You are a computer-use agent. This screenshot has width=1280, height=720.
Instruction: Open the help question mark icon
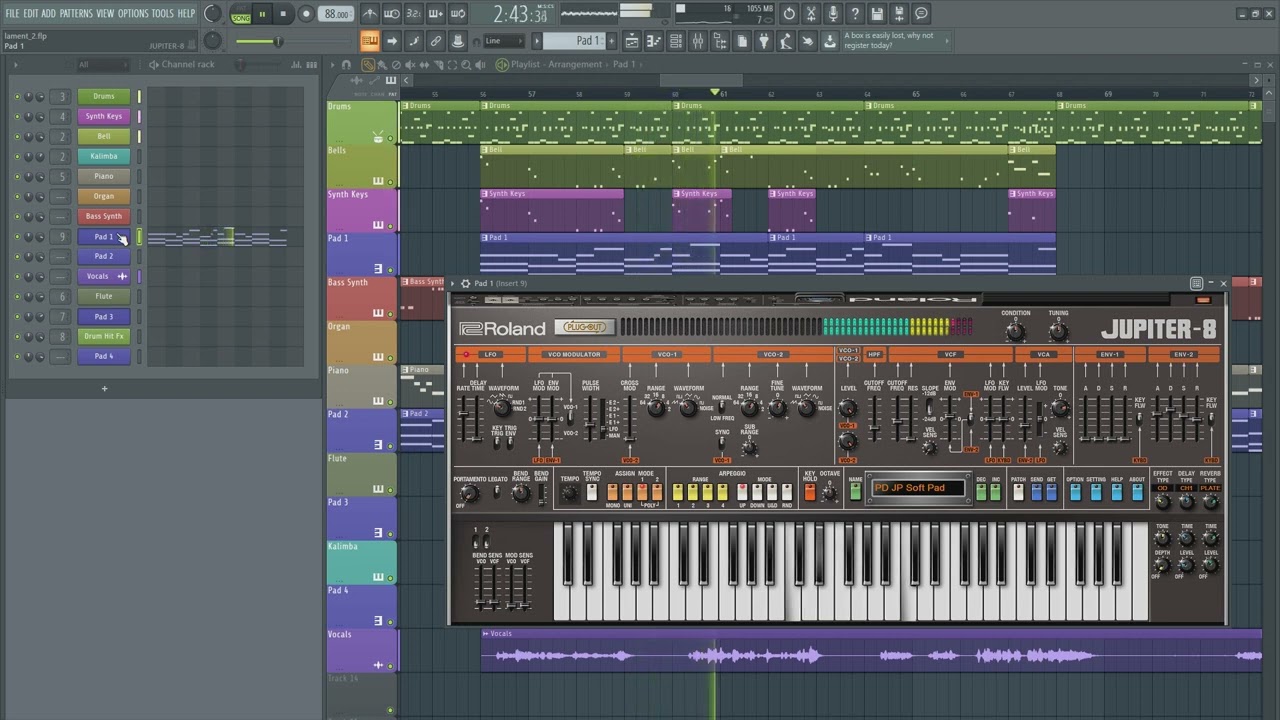click(855, 14)
